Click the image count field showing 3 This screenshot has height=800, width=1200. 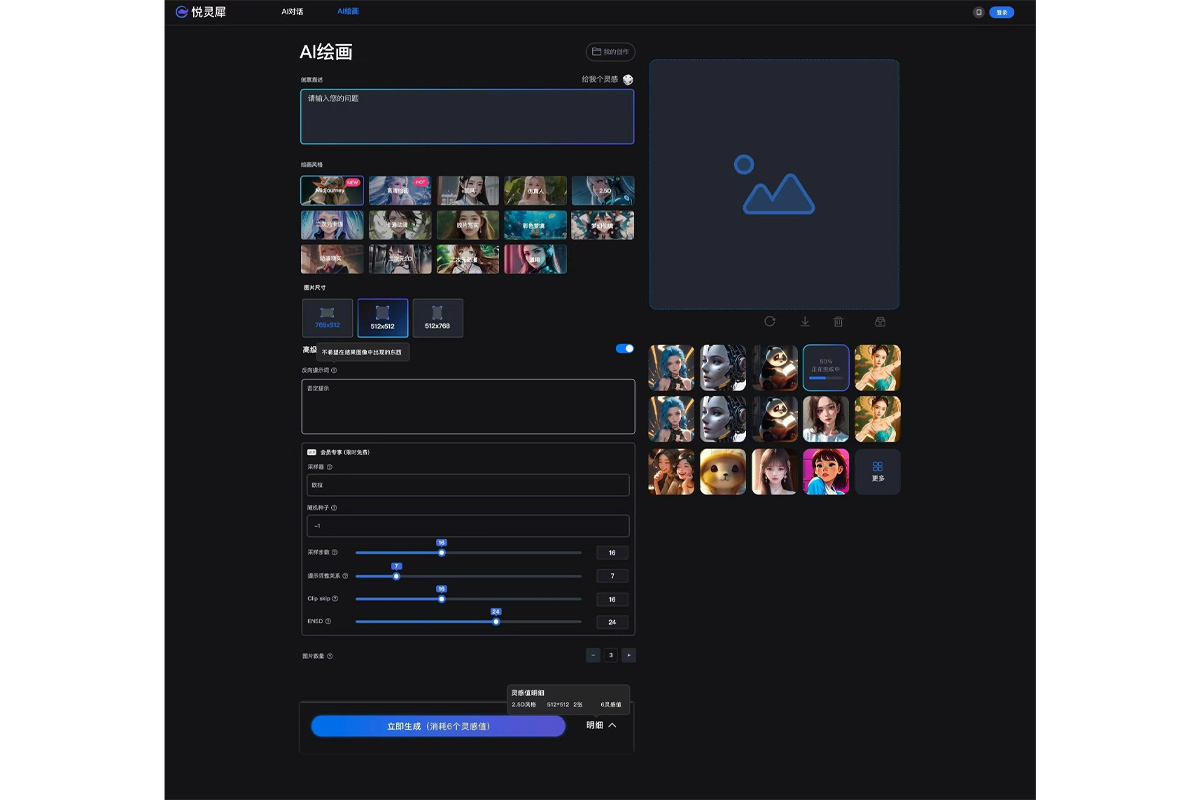611,655
